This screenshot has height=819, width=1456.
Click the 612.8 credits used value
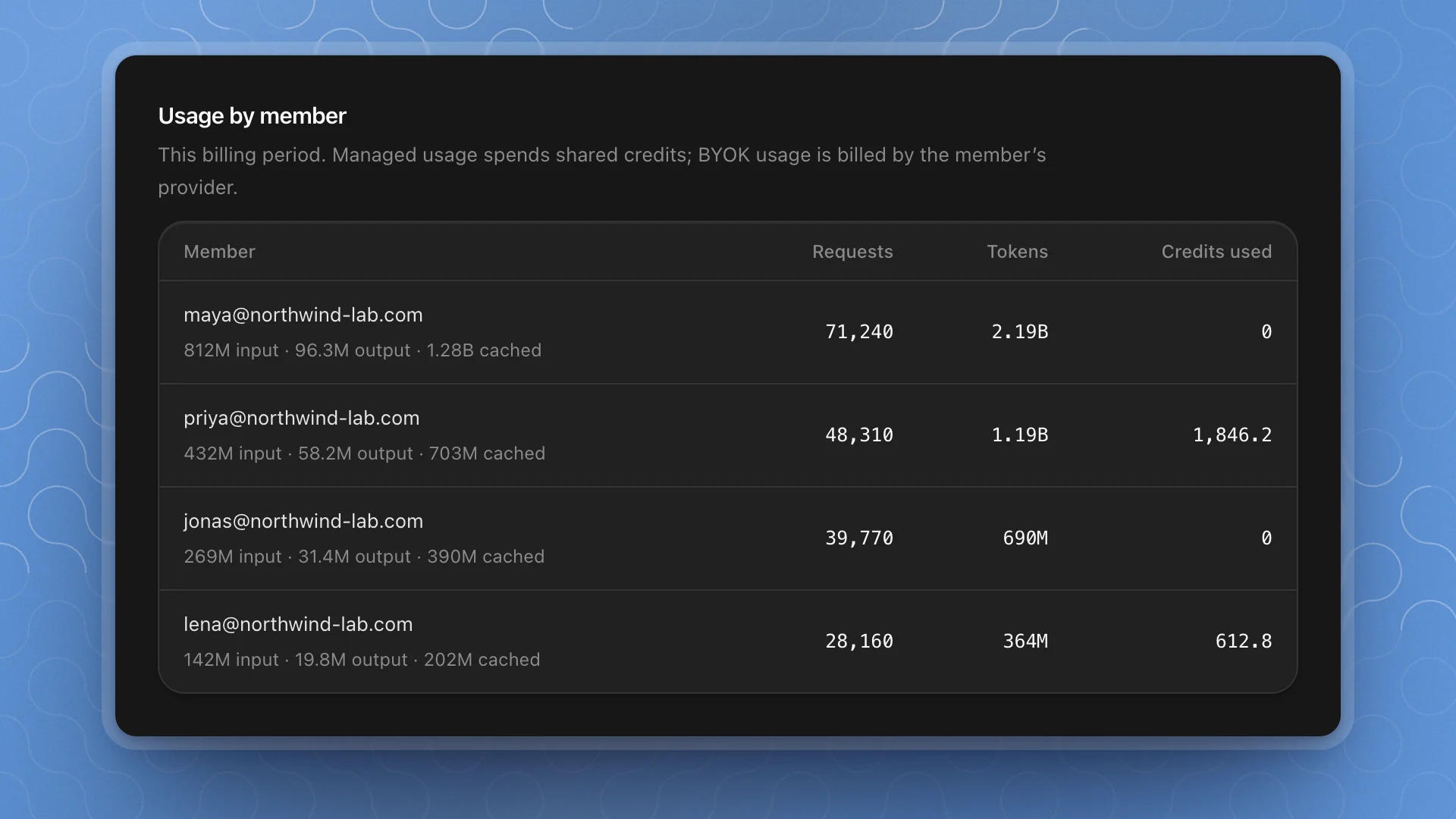point(1244,642)
